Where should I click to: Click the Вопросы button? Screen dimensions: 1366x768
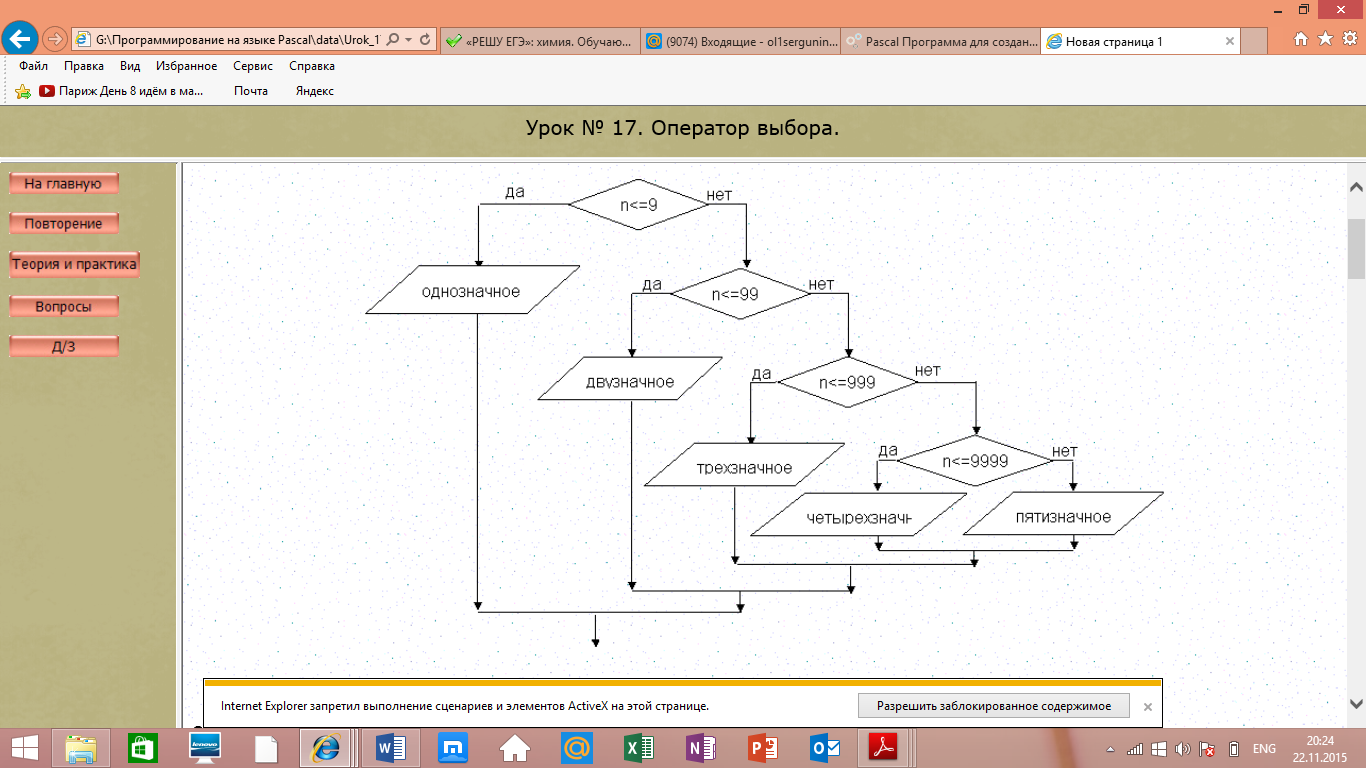63,306
